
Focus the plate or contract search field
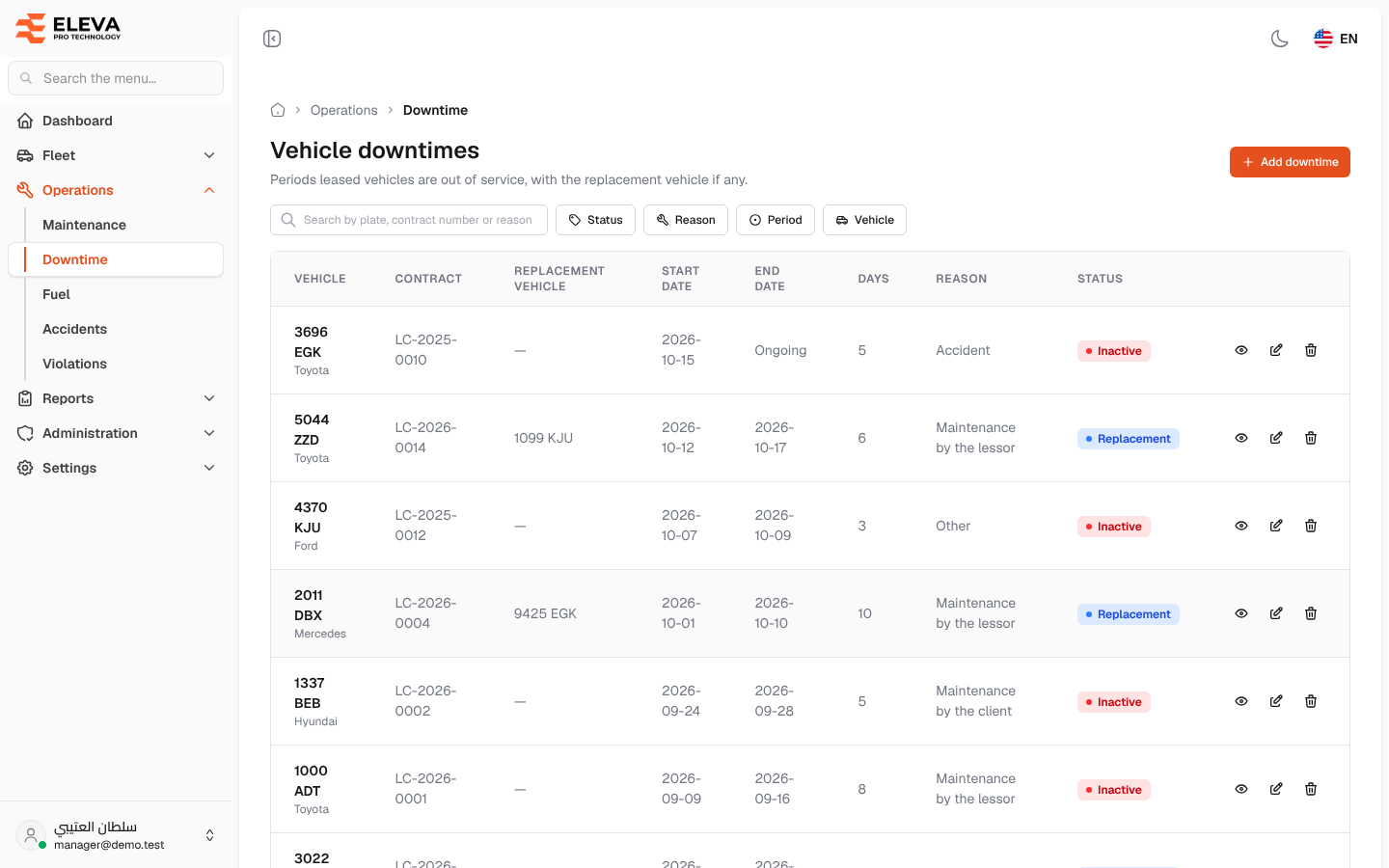[x=409, y=220]
